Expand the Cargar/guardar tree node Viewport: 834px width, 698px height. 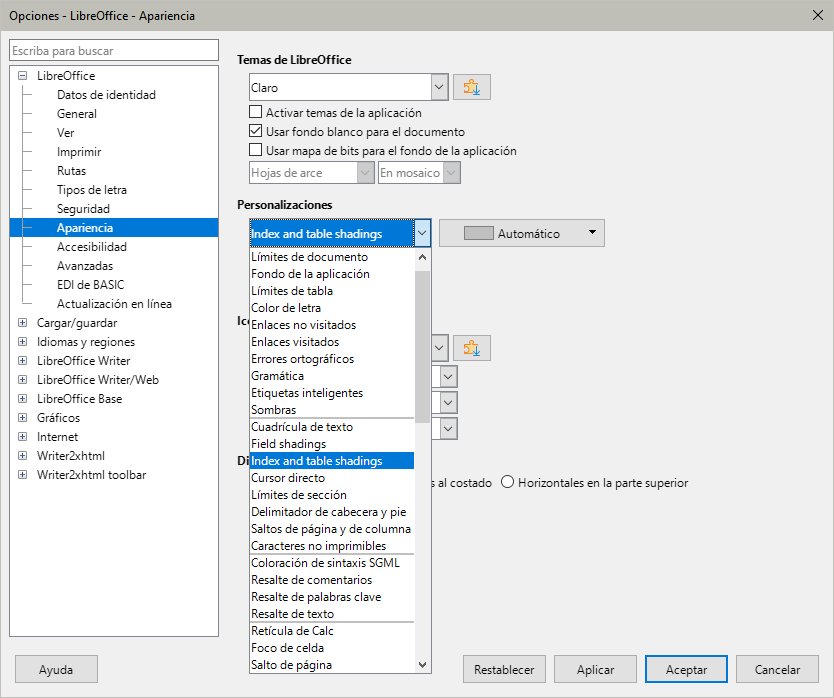(23, 323)
